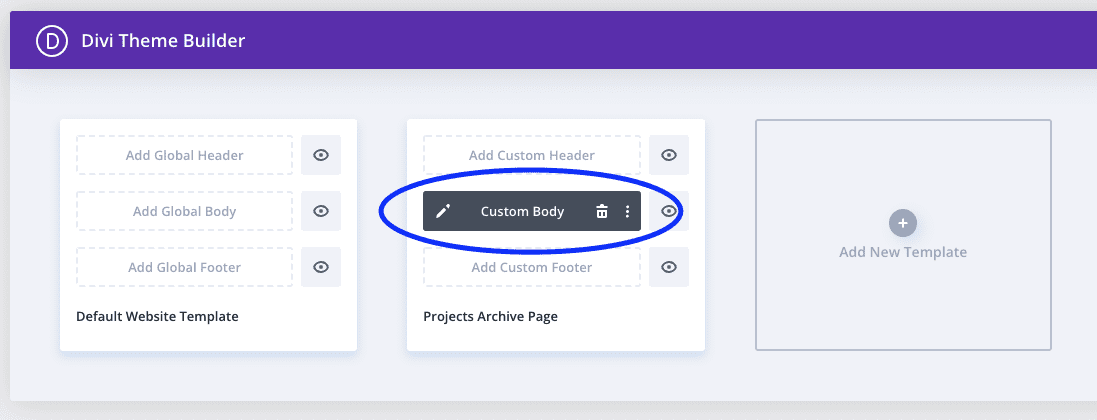
Task: Toggle visibility of Global Header
Action: [321, 155]
